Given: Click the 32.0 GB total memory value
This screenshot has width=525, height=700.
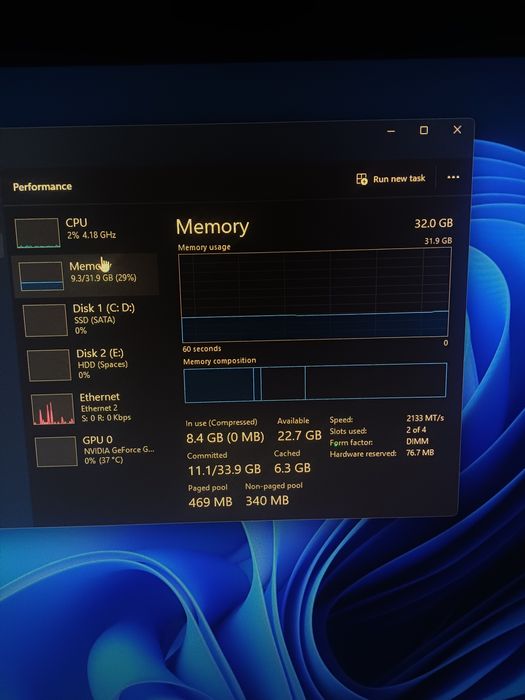Looking at the screenshot, I should tap(433, 223).
